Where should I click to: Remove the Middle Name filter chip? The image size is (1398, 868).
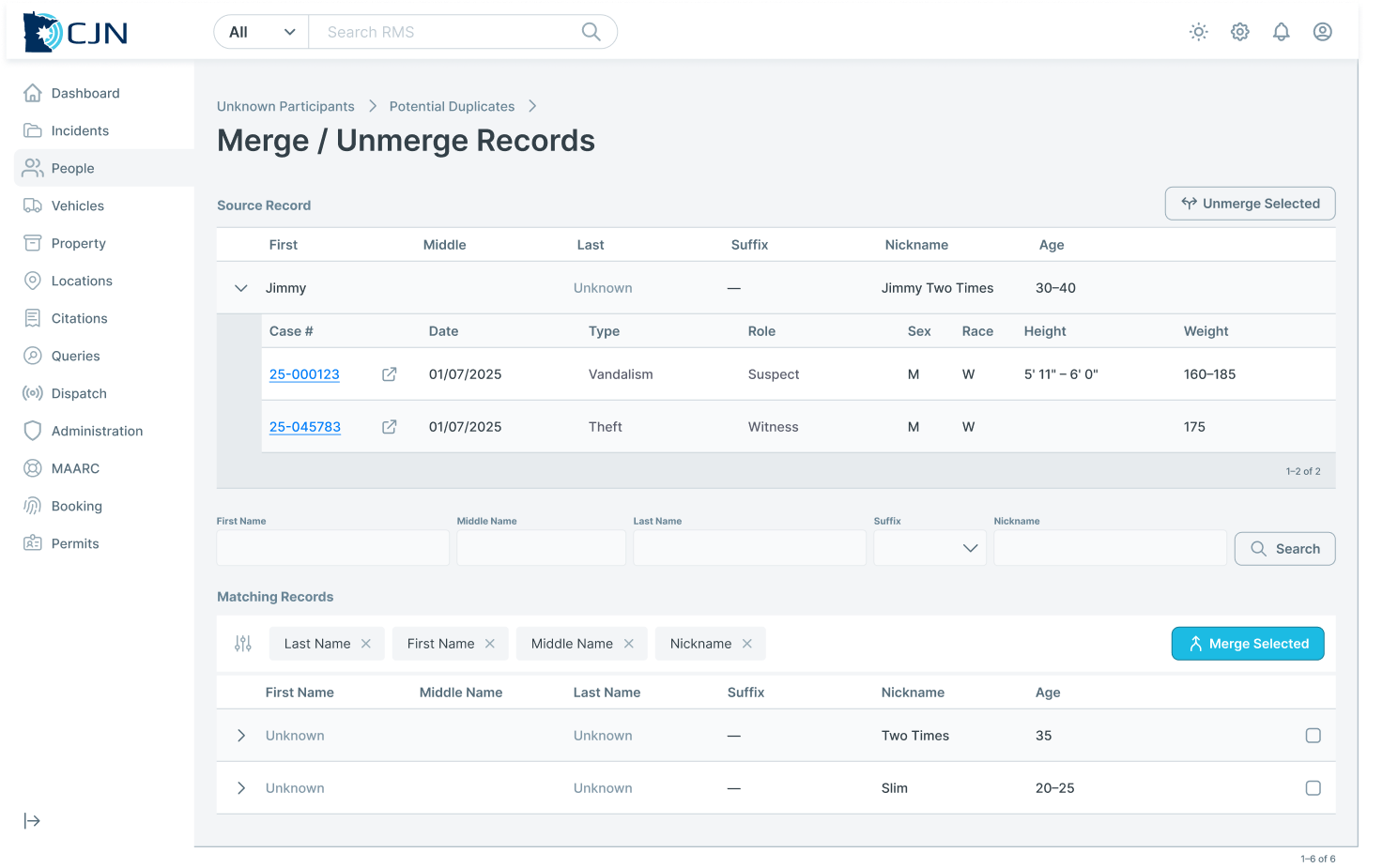(x=629, y=644)
